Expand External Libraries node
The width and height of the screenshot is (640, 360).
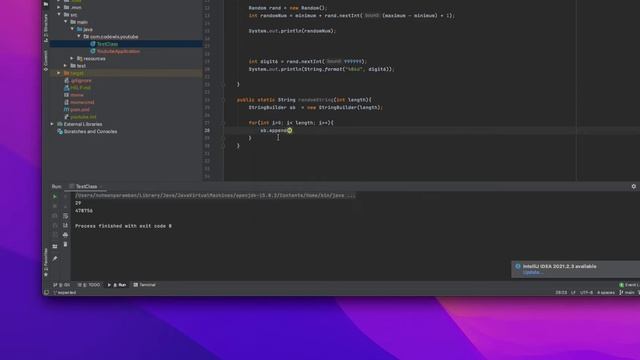point(52,124)
